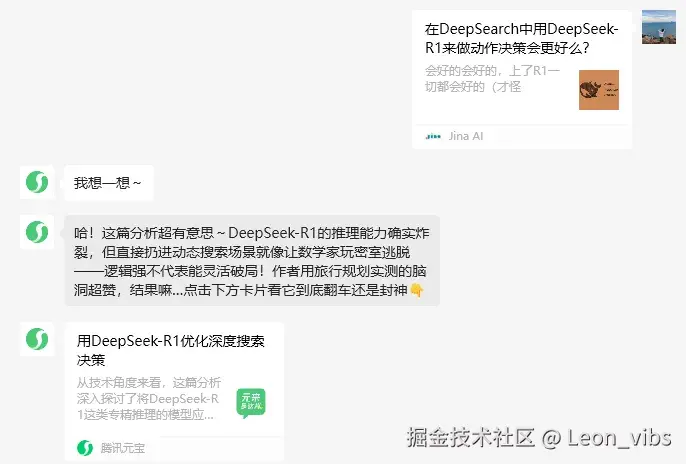Click Yuanbao avatar beside the long reply

click(37, 232)
